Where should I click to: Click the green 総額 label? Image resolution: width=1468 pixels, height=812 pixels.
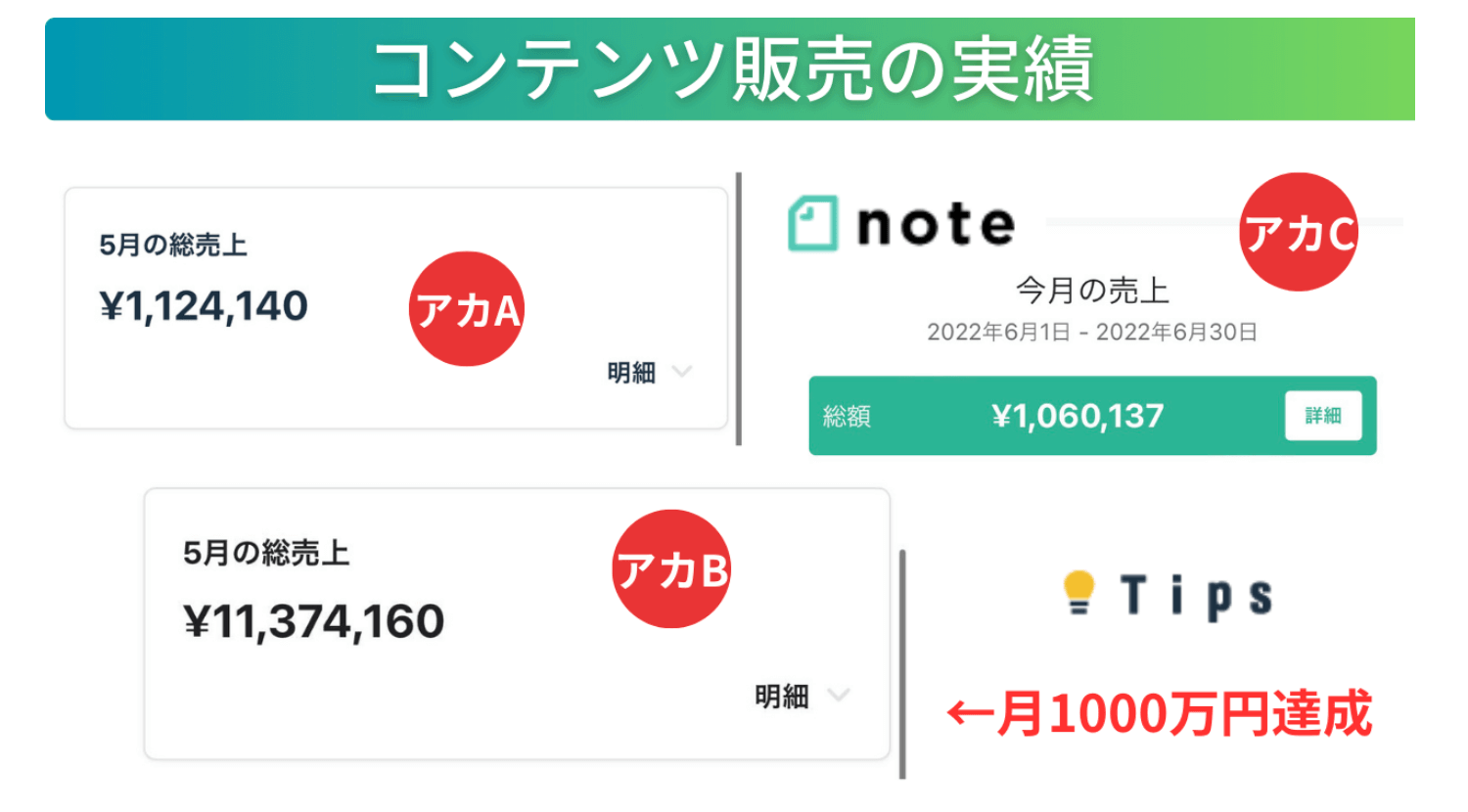click(847, 417)
